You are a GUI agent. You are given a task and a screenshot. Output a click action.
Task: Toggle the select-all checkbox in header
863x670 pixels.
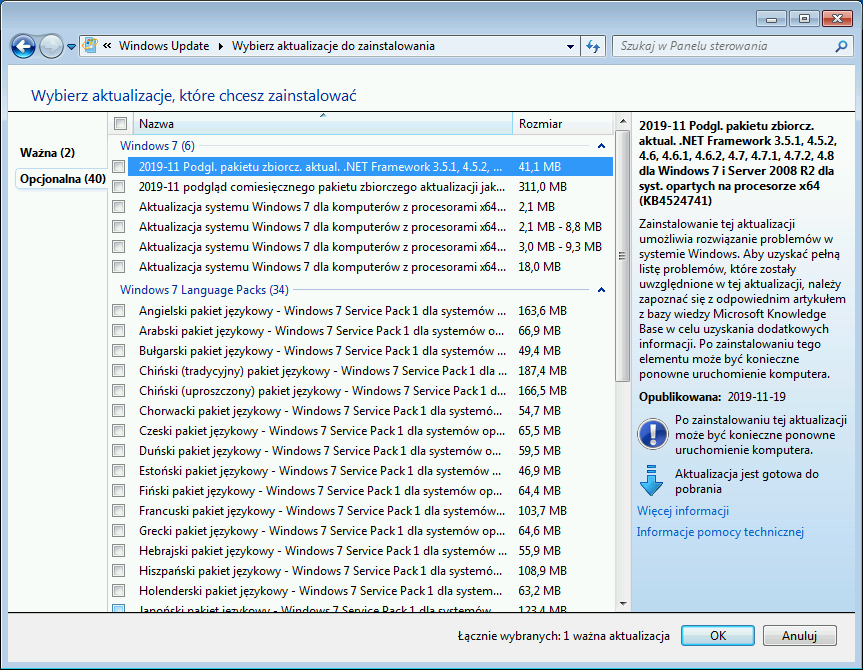tap(121, 123)
